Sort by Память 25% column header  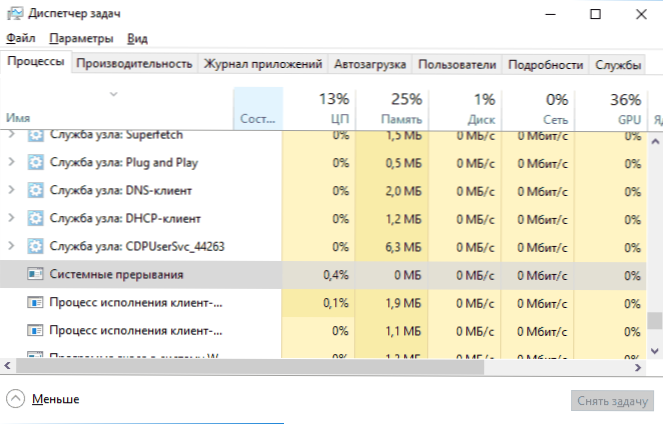392,109
